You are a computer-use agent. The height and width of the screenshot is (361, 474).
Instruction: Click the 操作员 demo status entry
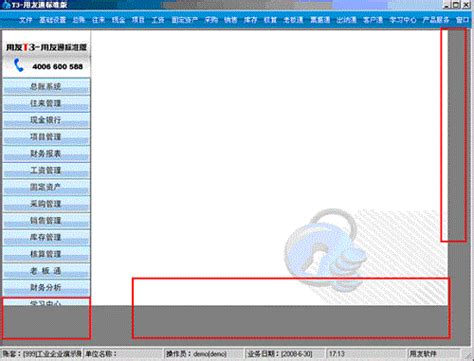(x=204, y=354)
